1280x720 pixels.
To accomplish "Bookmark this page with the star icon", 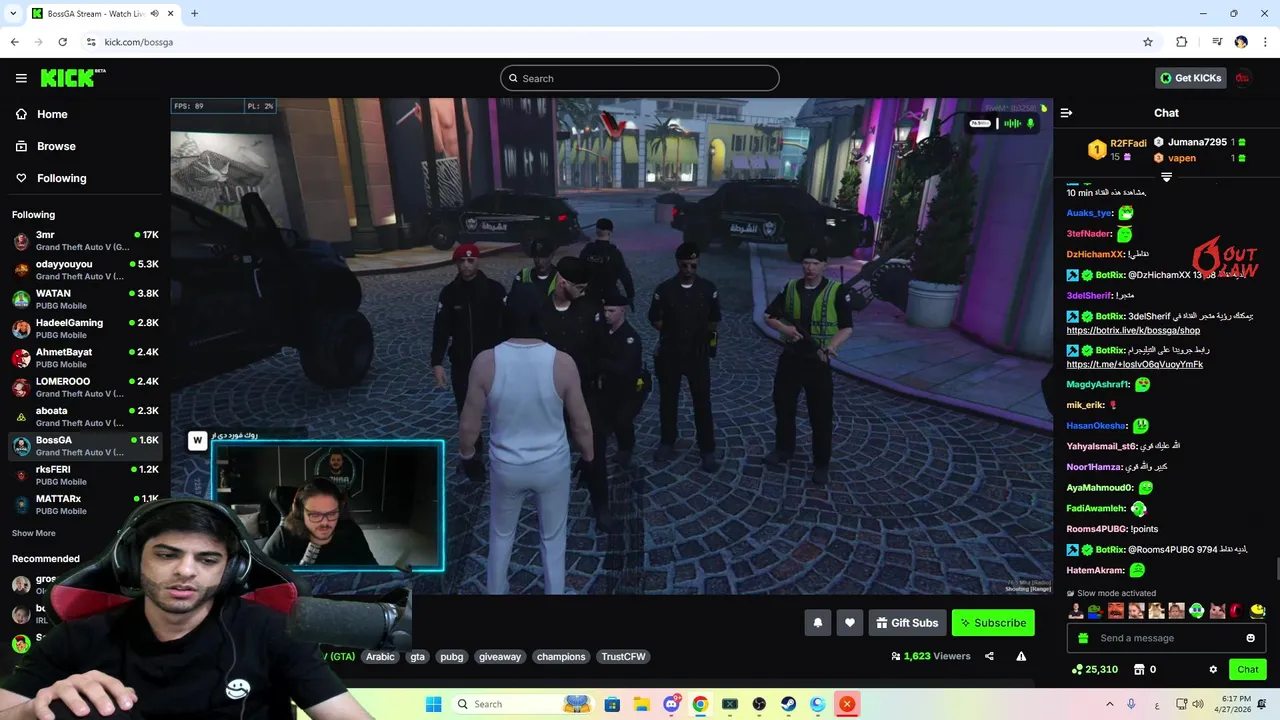I will pos(1148,42).
